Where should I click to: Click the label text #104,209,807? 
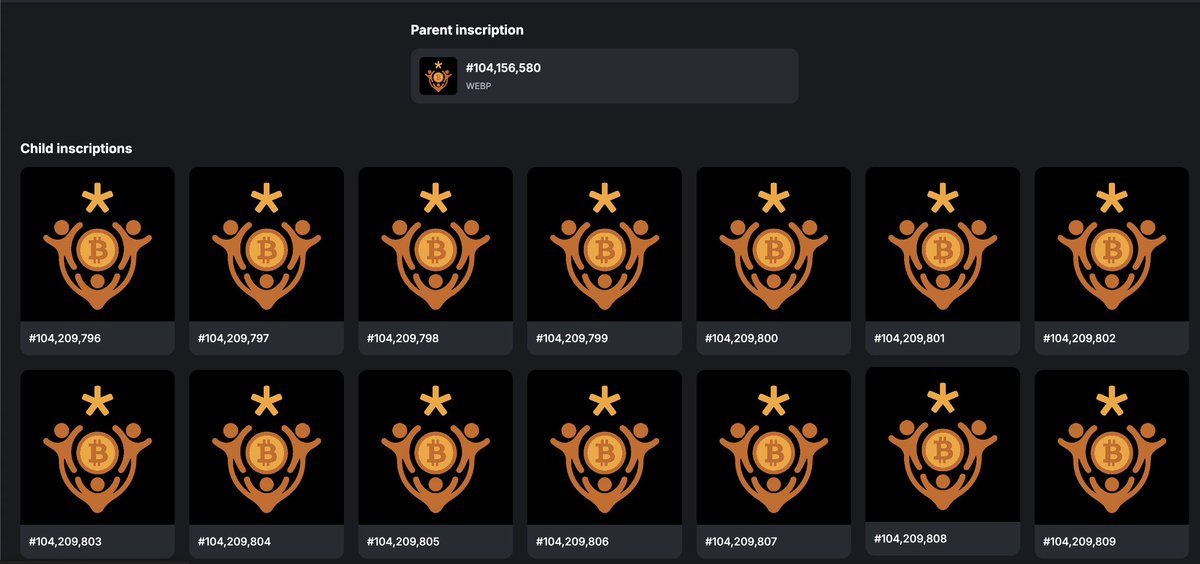point(741,541)
